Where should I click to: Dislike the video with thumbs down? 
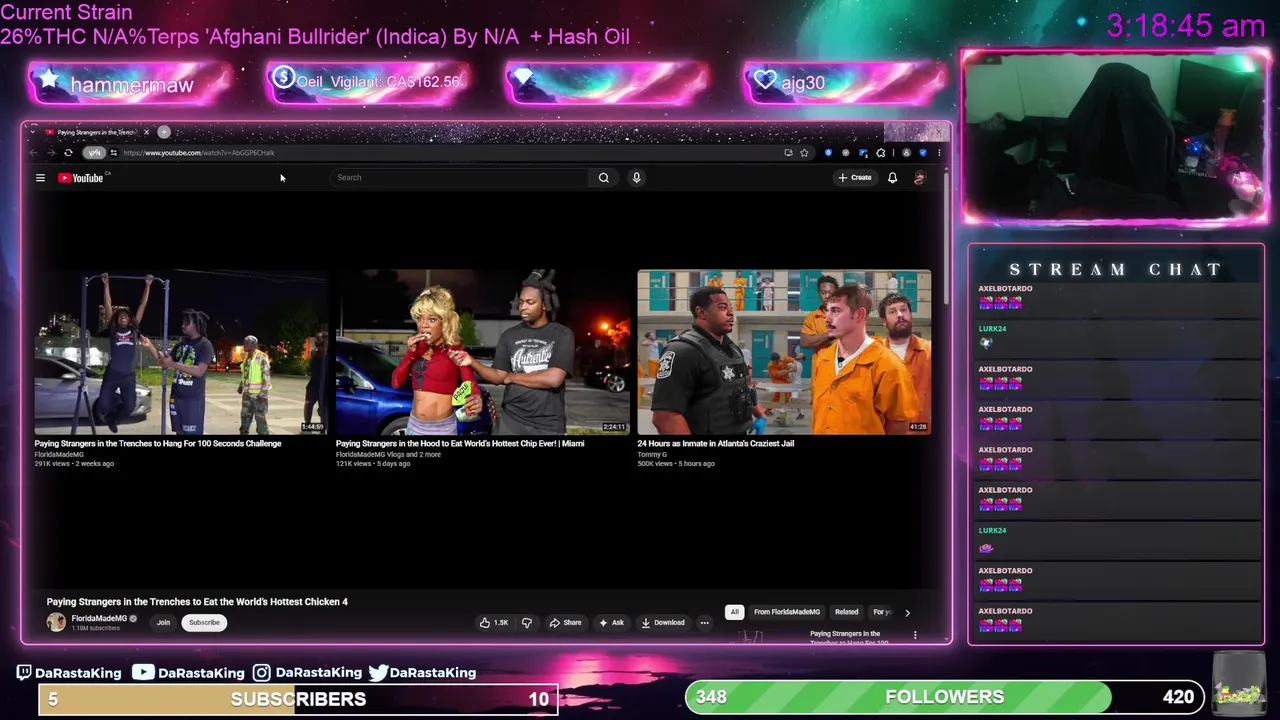click(527, 623)
